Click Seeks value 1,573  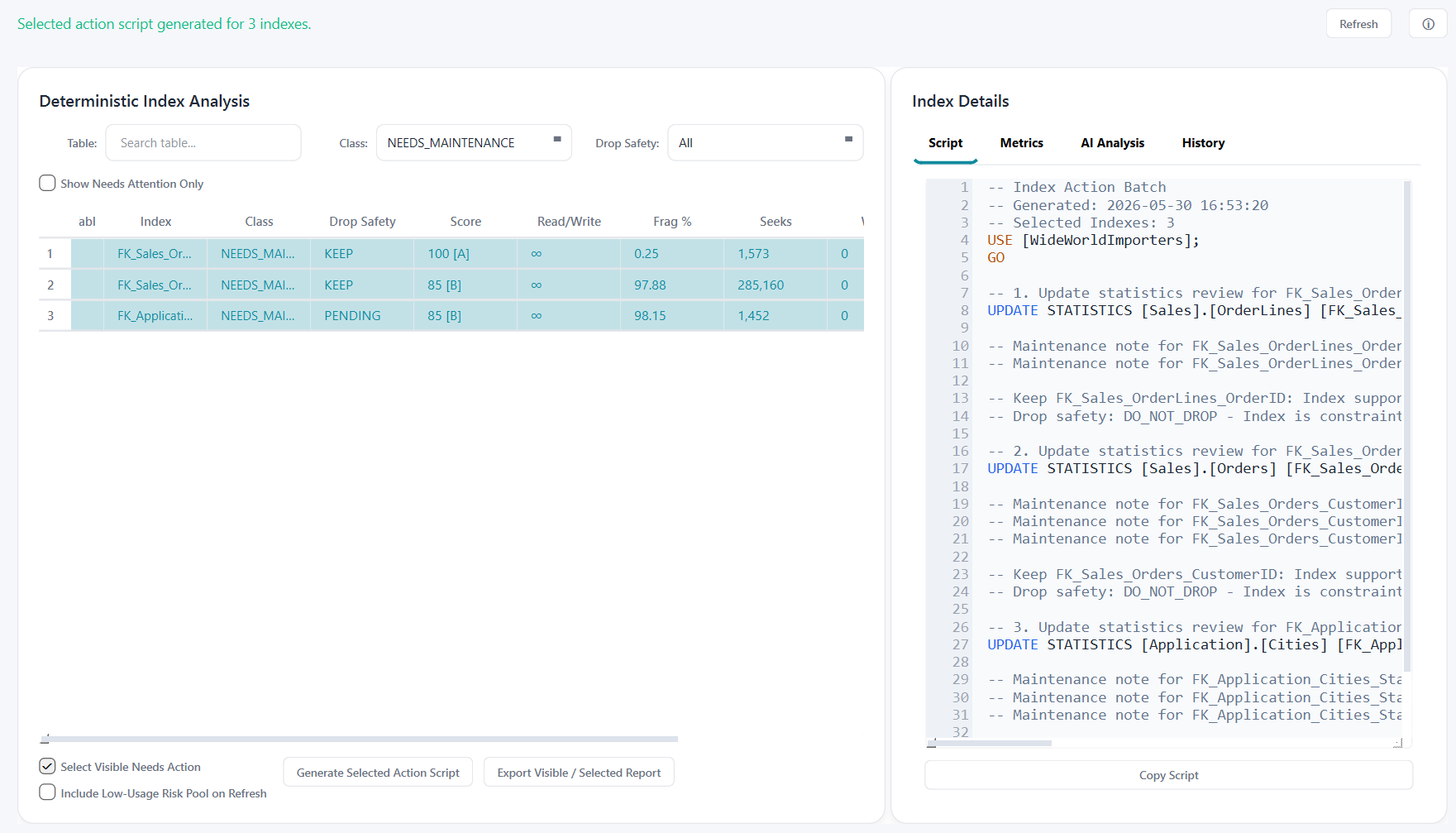776,254
